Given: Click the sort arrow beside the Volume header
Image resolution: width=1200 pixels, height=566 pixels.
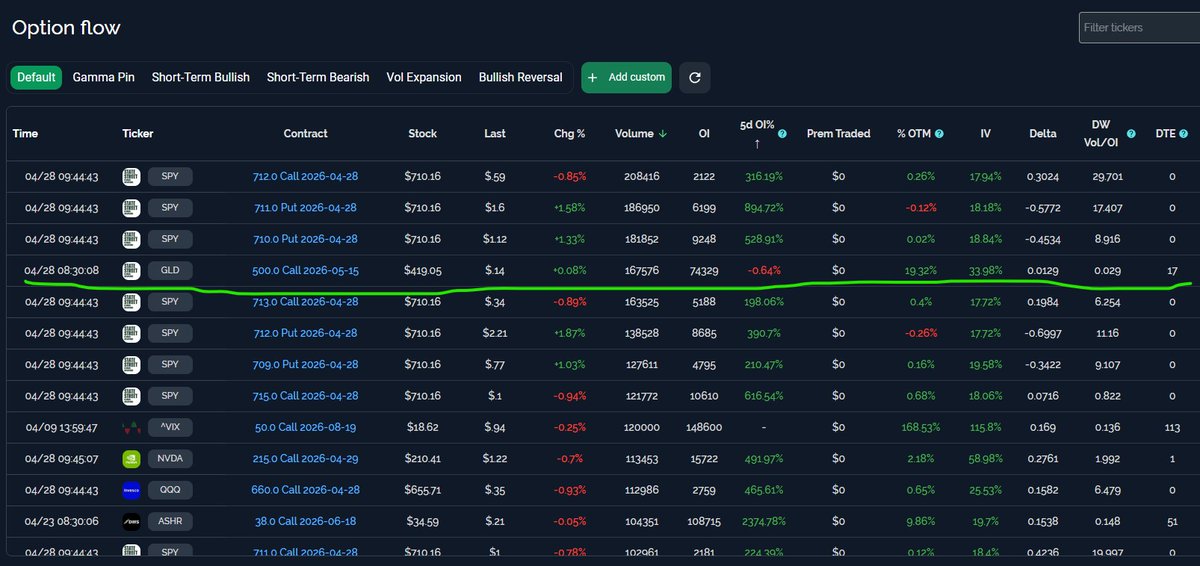Looking at the screenshot, I should pyautogui.click(x=663, y=133).
